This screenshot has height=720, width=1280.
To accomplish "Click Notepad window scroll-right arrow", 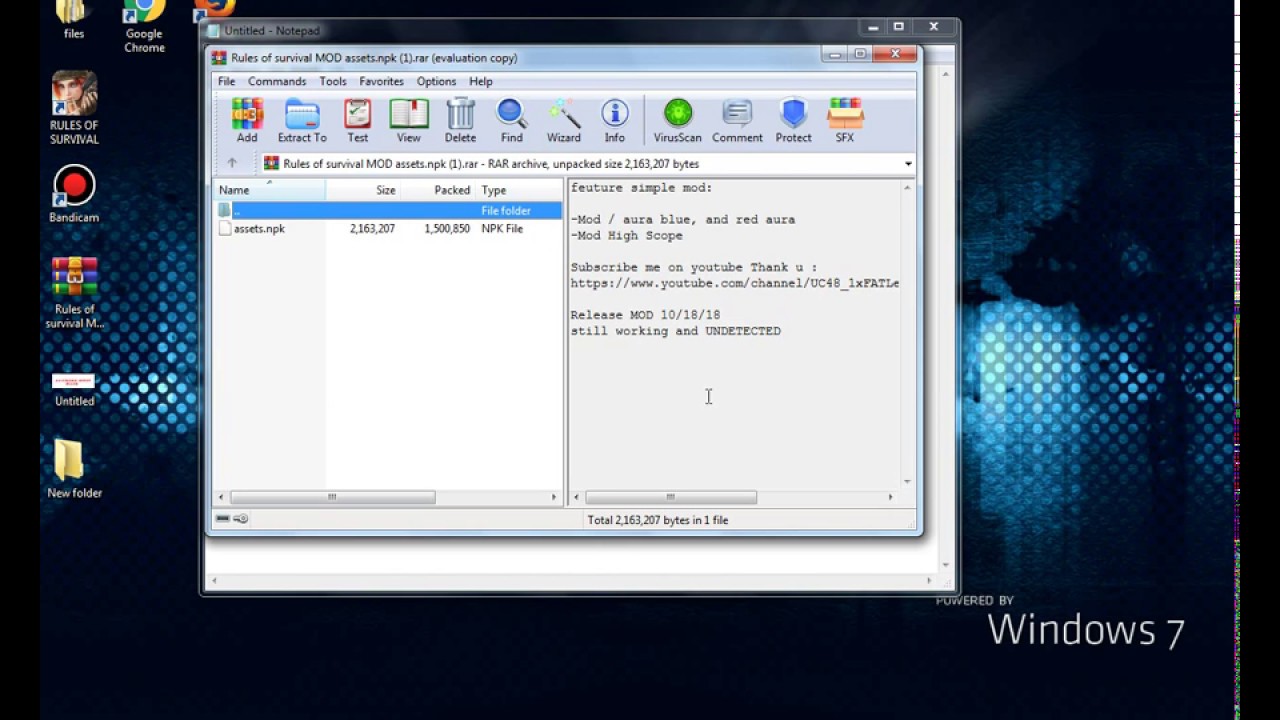I will [x=929, y=580].
